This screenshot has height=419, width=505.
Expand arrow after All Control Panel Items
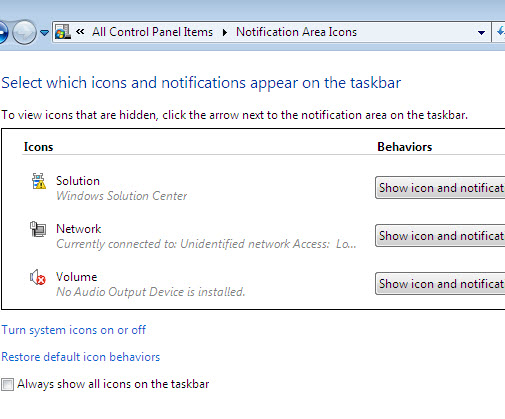coord(225,32)
